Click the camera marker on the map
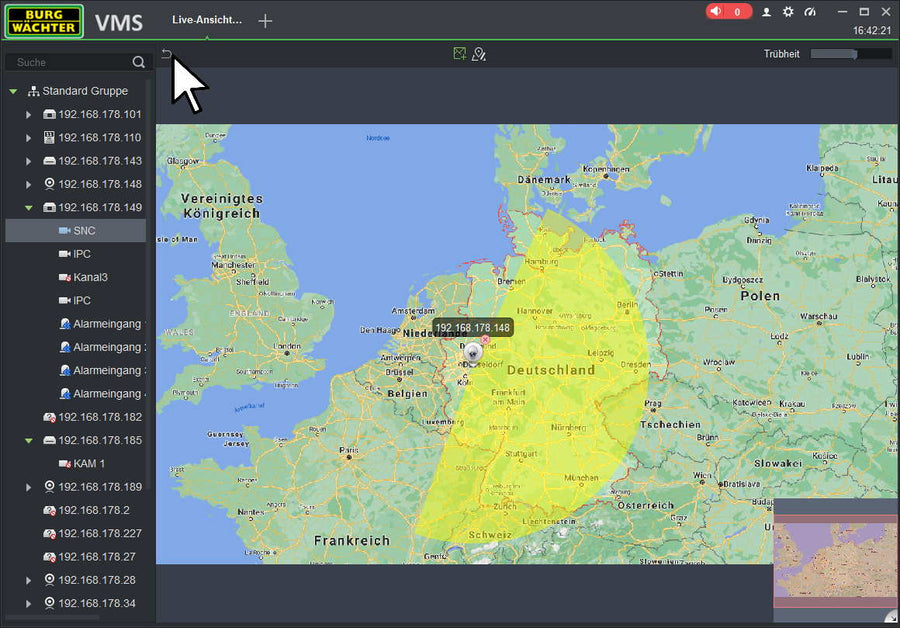Image resolution: width=900 pixels, height=628 pixels. click(x=473, y=351)
